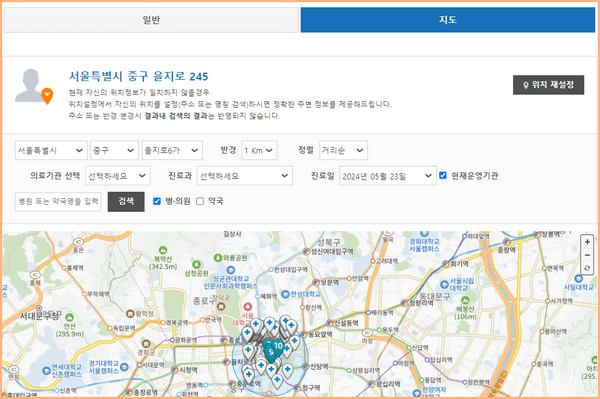This screenshot has width=600, height=399.
Task: Zoom out with the map minus button
Action: click(587, 255)
